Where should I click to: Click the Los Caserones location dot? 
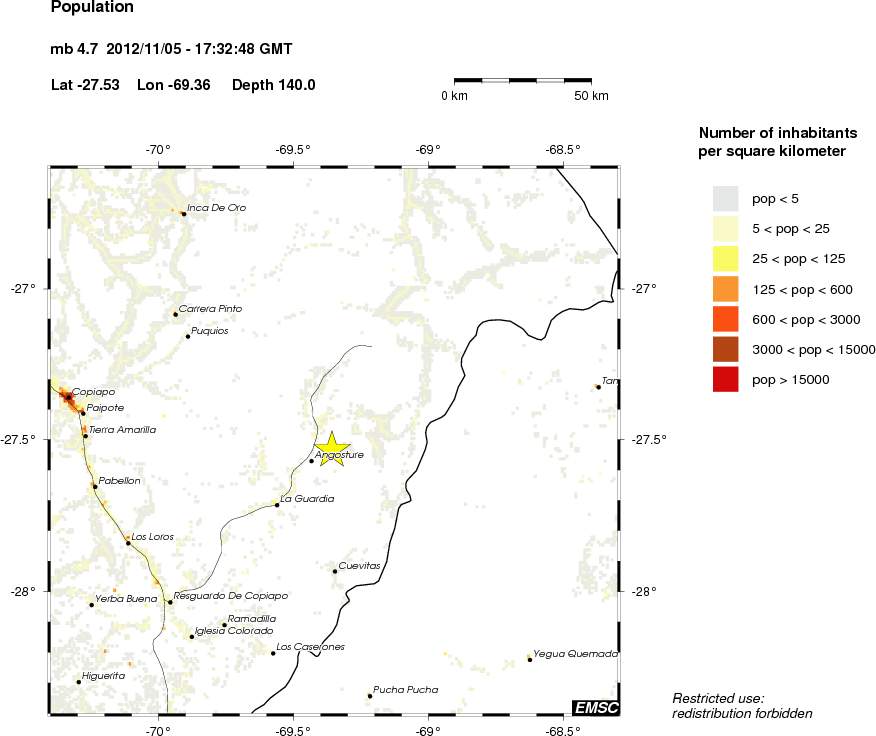273,653
